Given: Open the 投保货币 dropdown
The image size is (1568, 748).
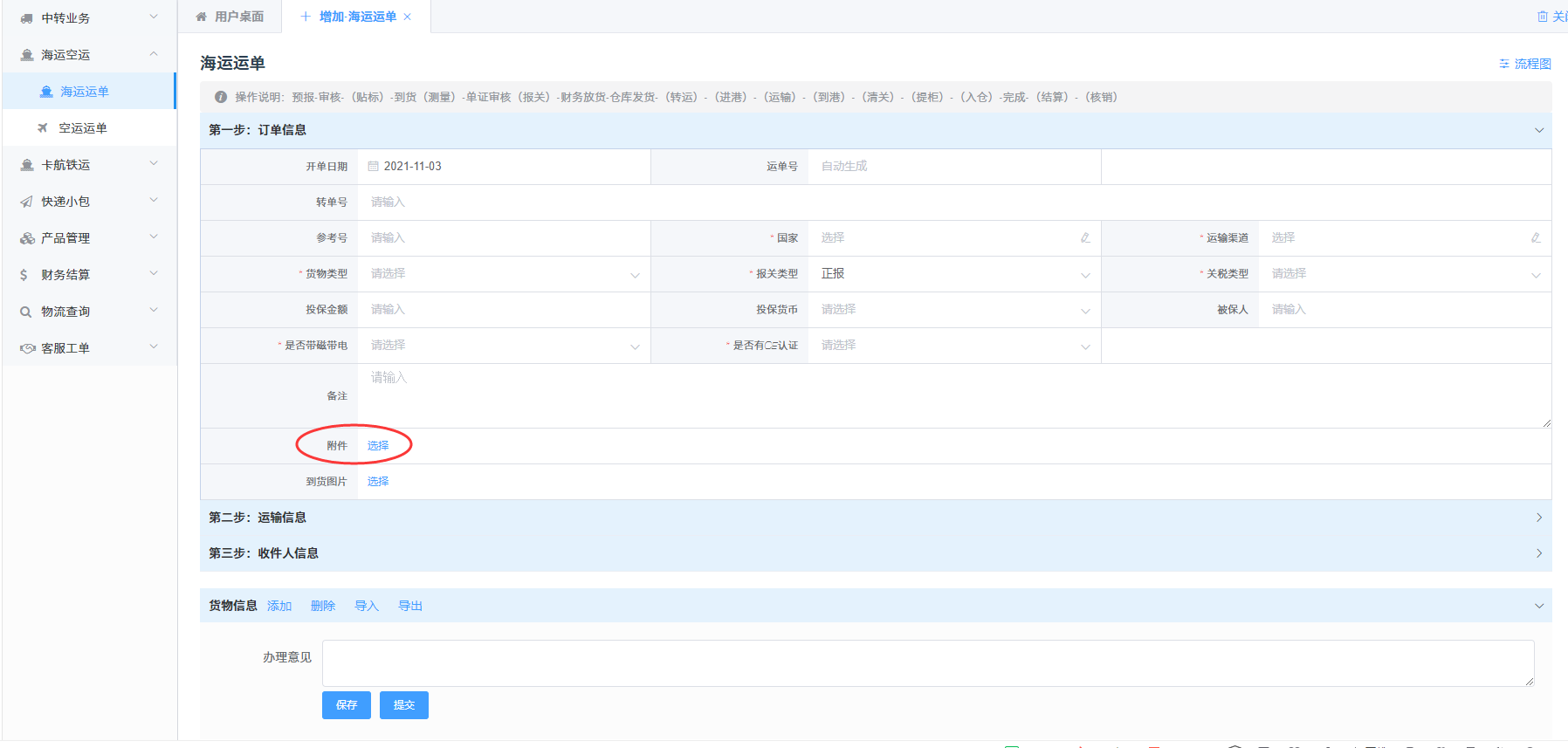Looking at the screenshot, I should coord(955,310).
